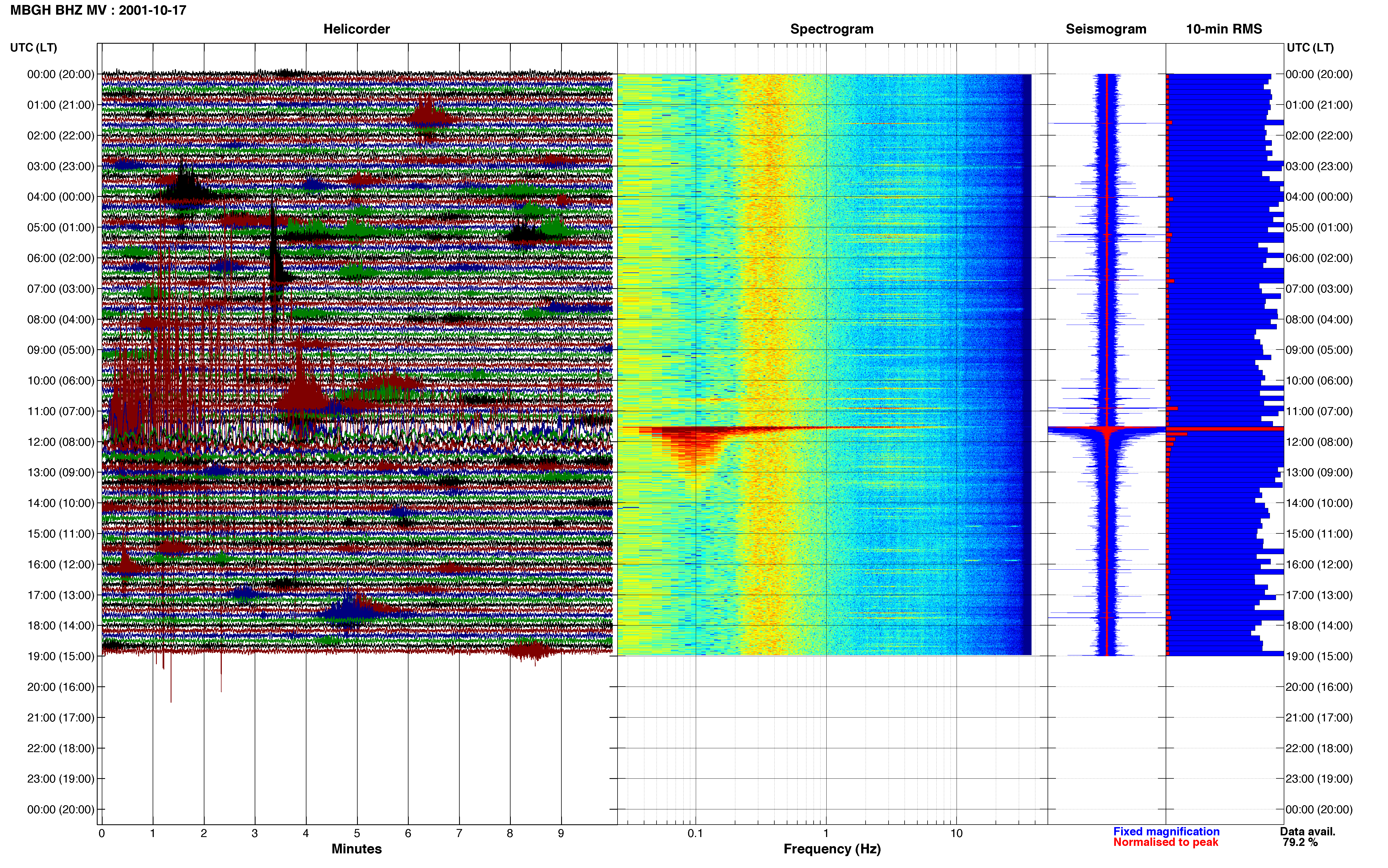Click '20:00 (16:00)' on the right time axis
The image size is (1388, 868).
(1319, 687)
